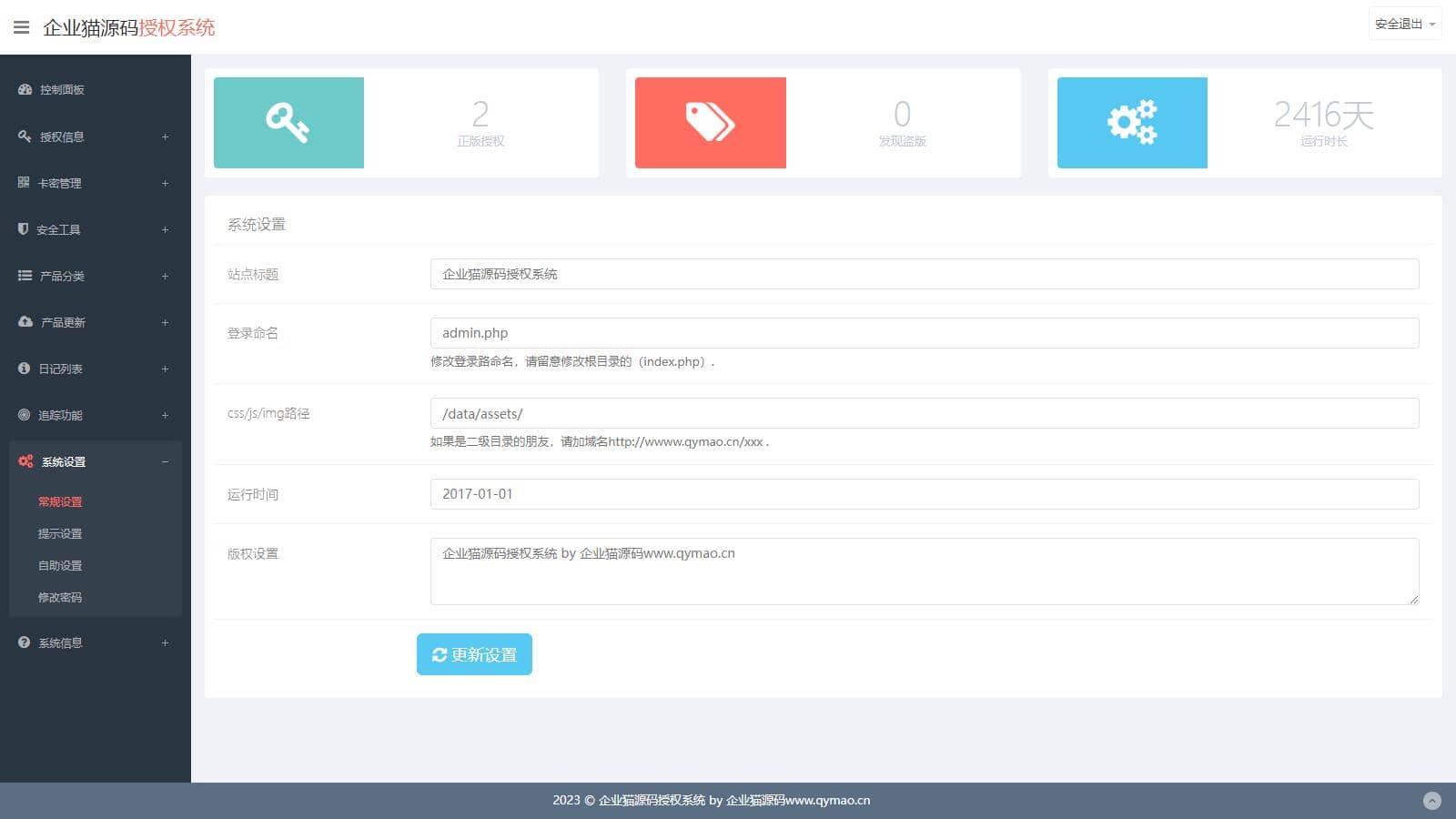Click the 系统设置 panel heading

(x=257, y=224)
